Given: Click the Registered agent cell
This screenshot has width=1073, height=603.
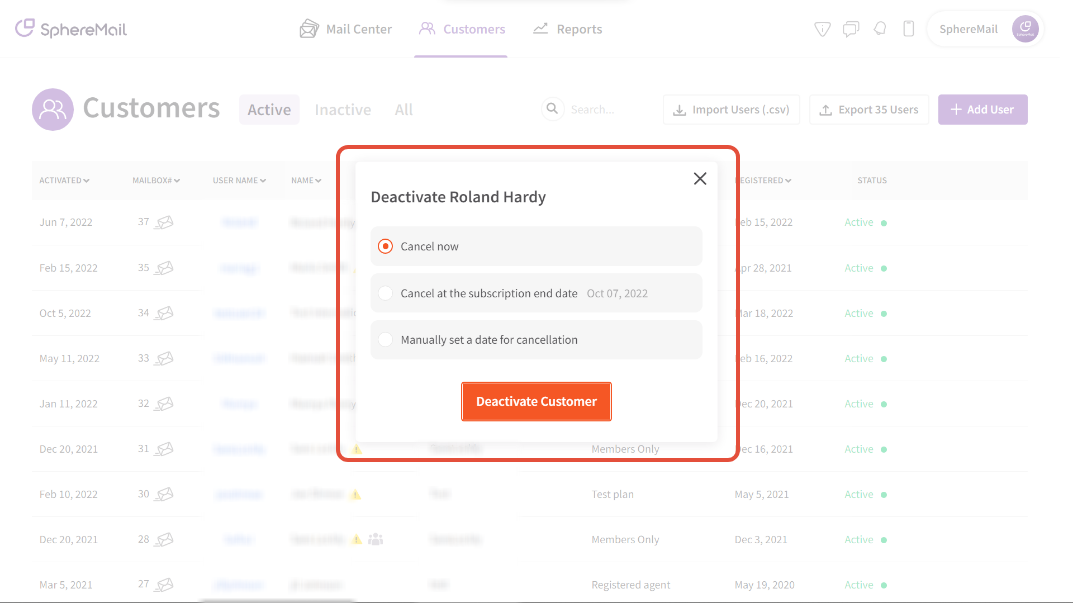Looking at the screenshot, I should pyautogui.click(x=631, y=585).
